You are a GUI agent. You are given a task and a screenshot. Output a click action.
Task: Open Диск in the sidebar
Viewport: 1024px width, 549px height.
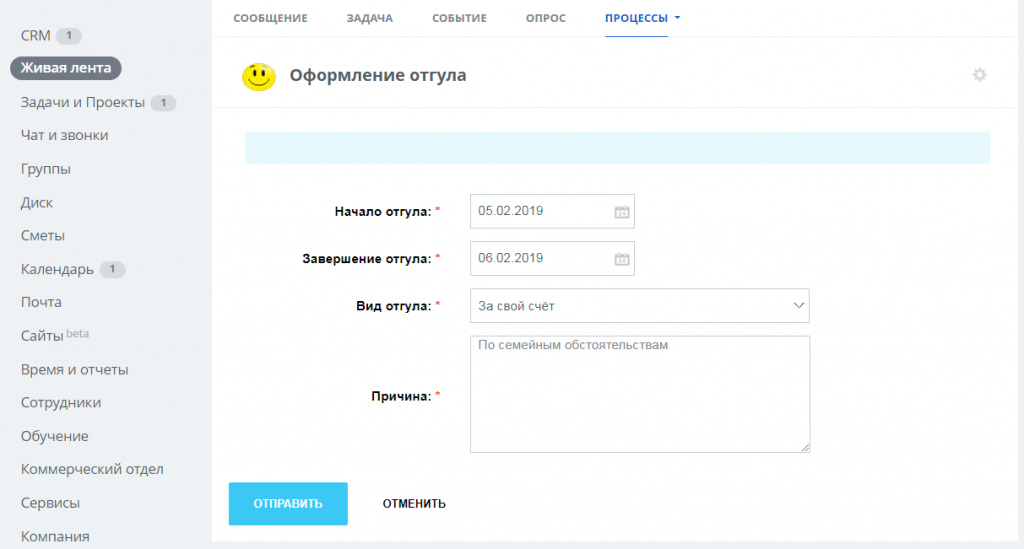coord(37,202)
